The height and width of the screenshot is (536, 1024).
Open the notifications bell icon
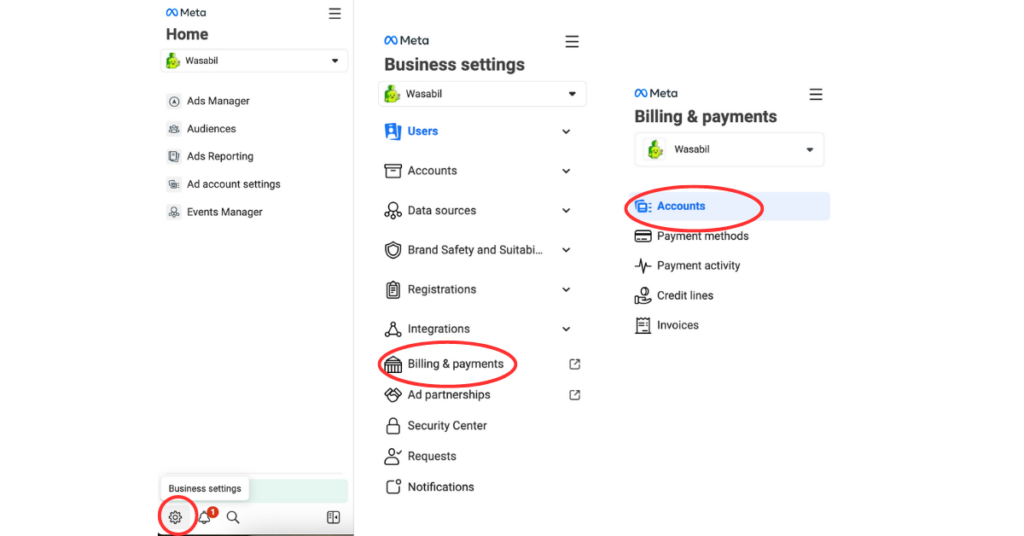click(x=205, y=517)
